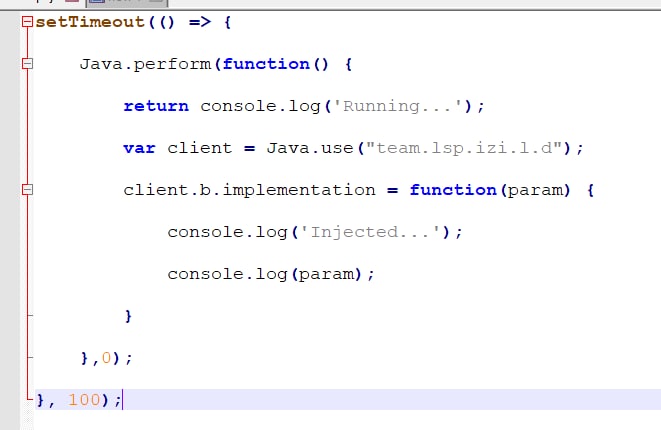Click the word setTimeout in the code
This screenshot has height=430, width=661.
click(90, 22)
